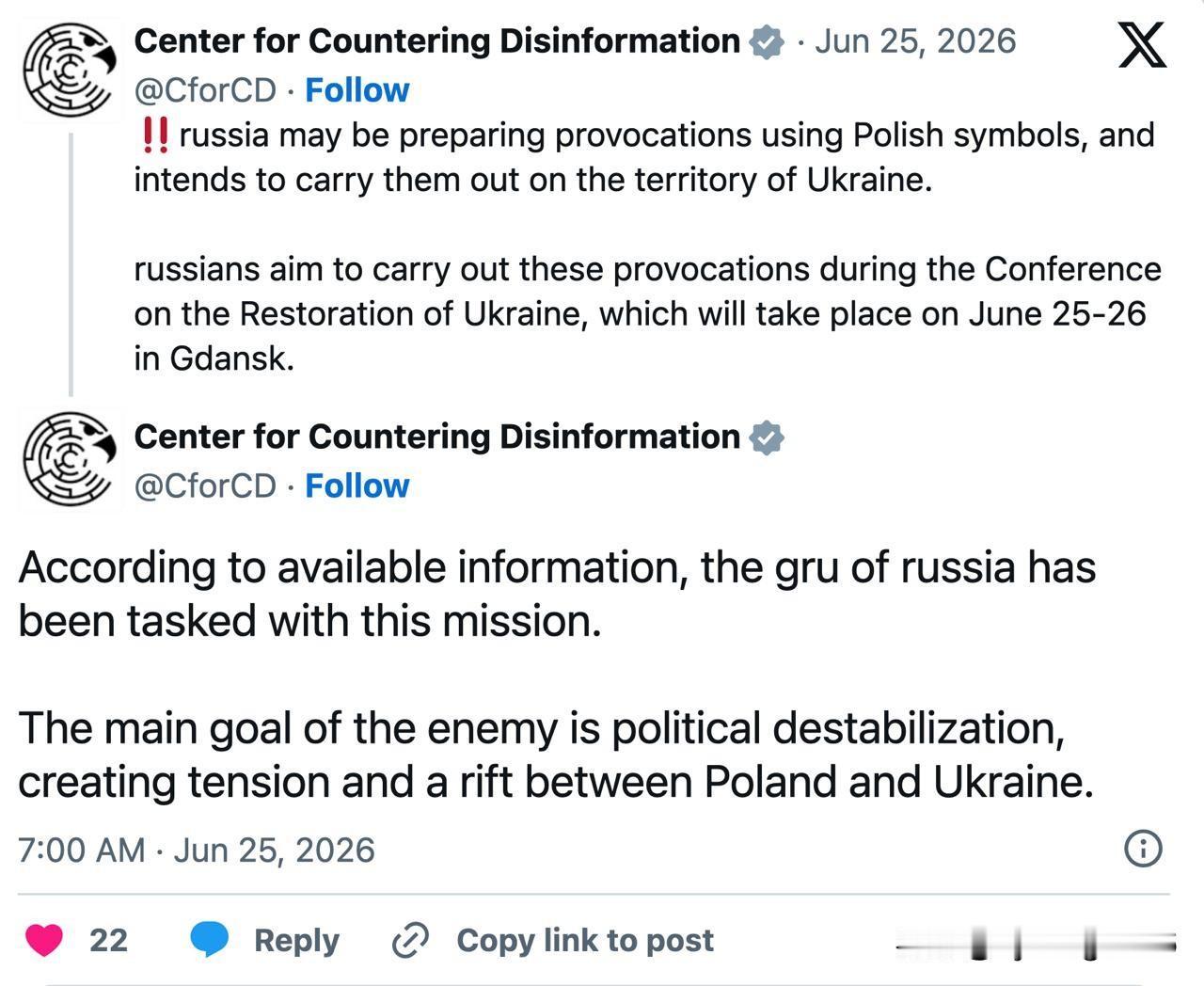Click the 22 likes count
Image resolution: width=1204 pixels, height=986 pixels.
(x=108, y=940)
